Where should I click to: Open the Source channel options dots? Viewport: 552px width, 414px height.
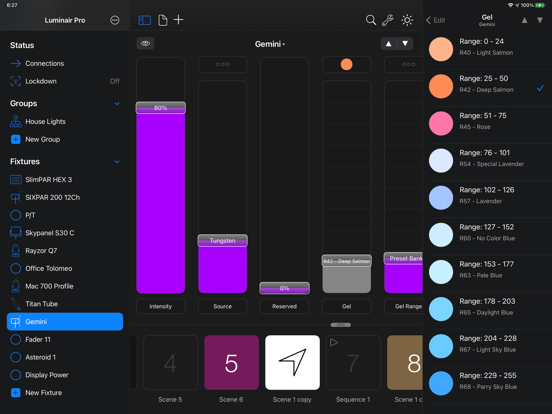click(x=222, y=64)
